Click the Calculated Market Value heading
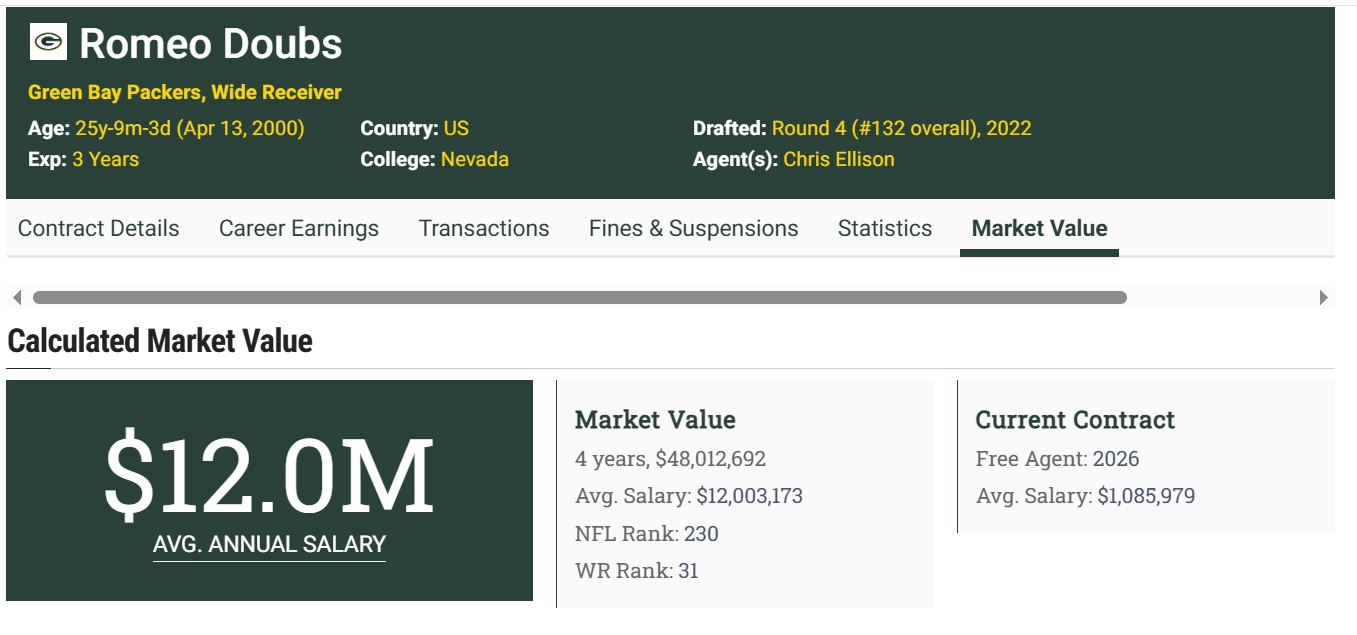 click(160, 341)
